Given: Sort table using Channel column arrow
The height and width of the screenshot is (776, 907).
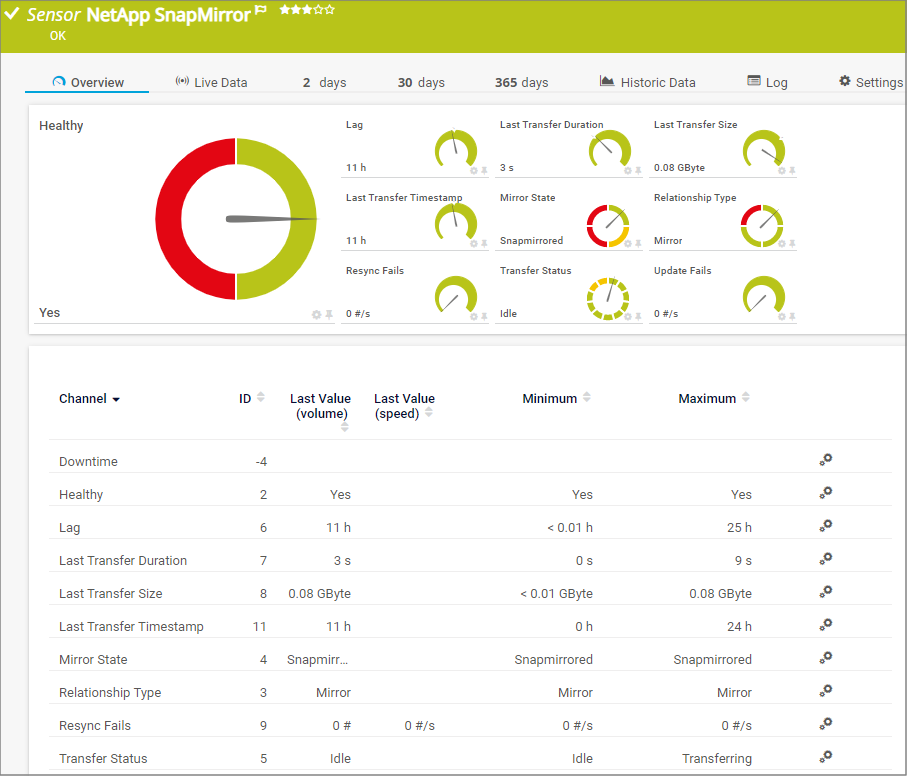Looking at the screenshot, I should pos(116,399).
